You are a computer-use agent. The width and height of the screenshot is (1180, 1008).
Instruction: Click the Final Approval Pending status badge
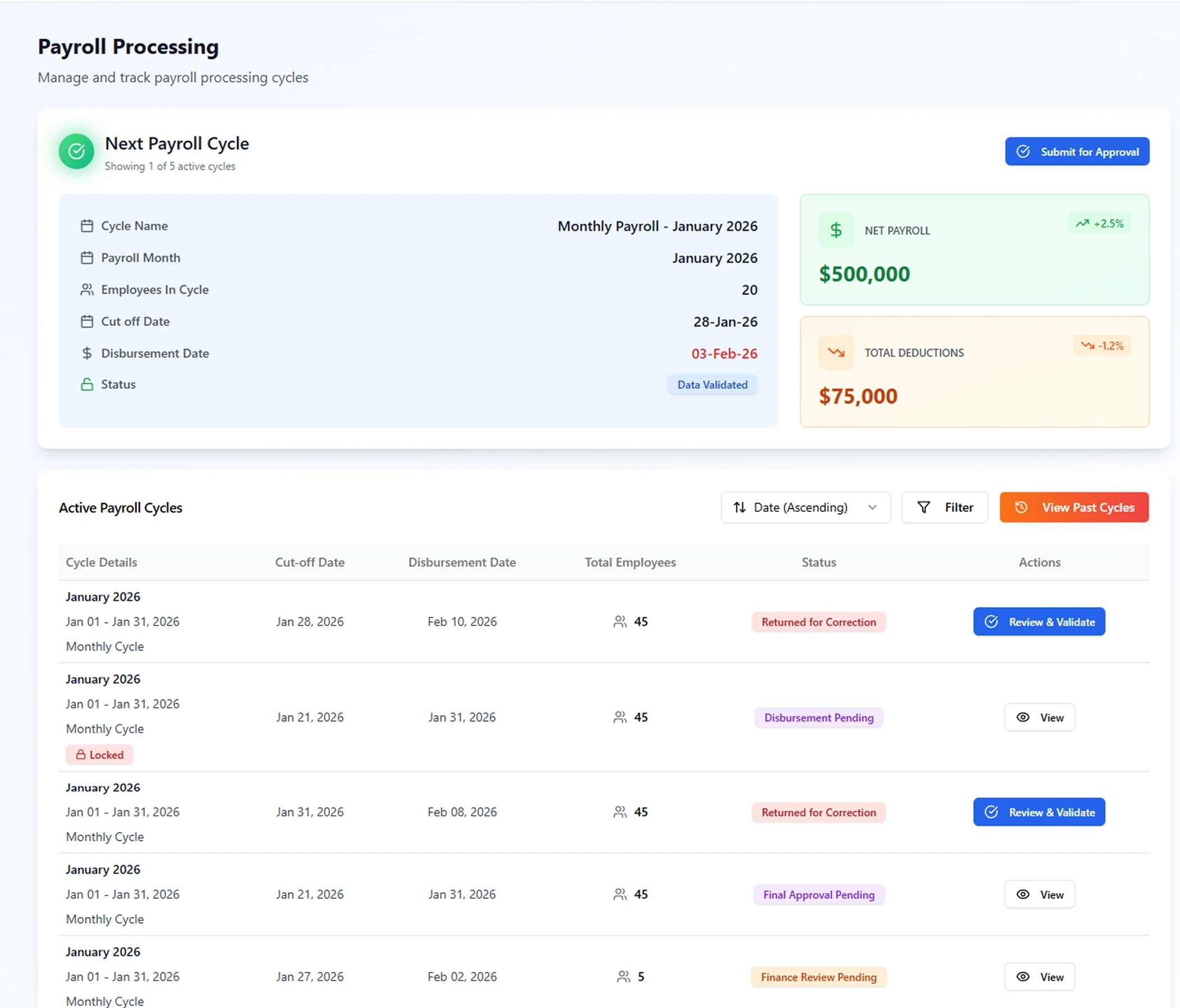[819, 895]
